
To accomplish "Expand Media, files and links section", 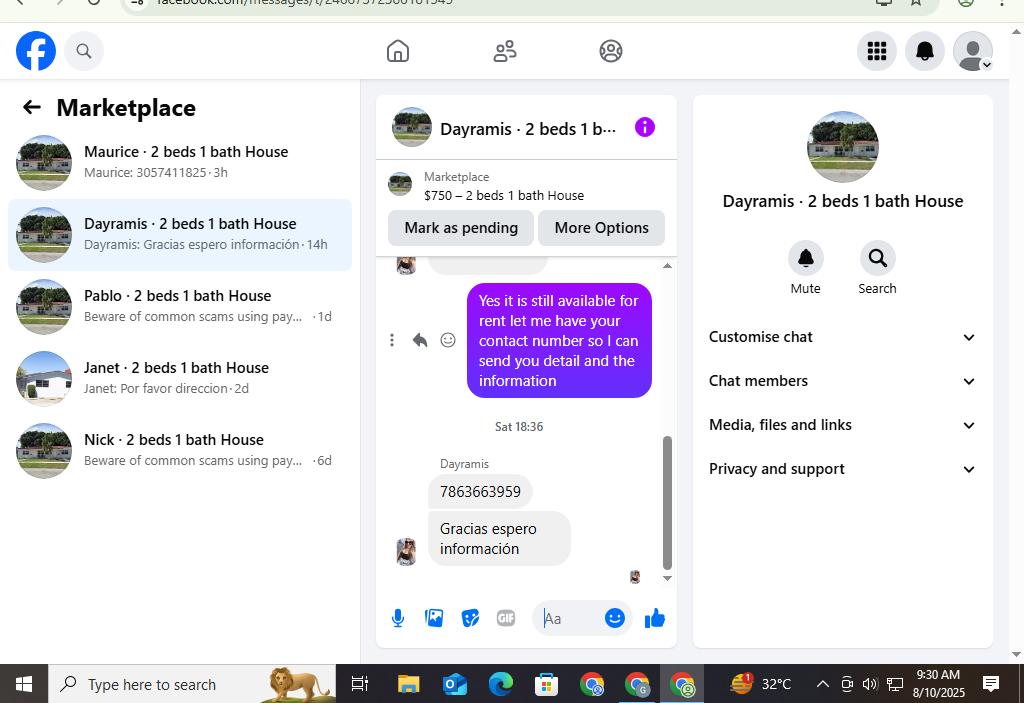I will tap(842, 425).
